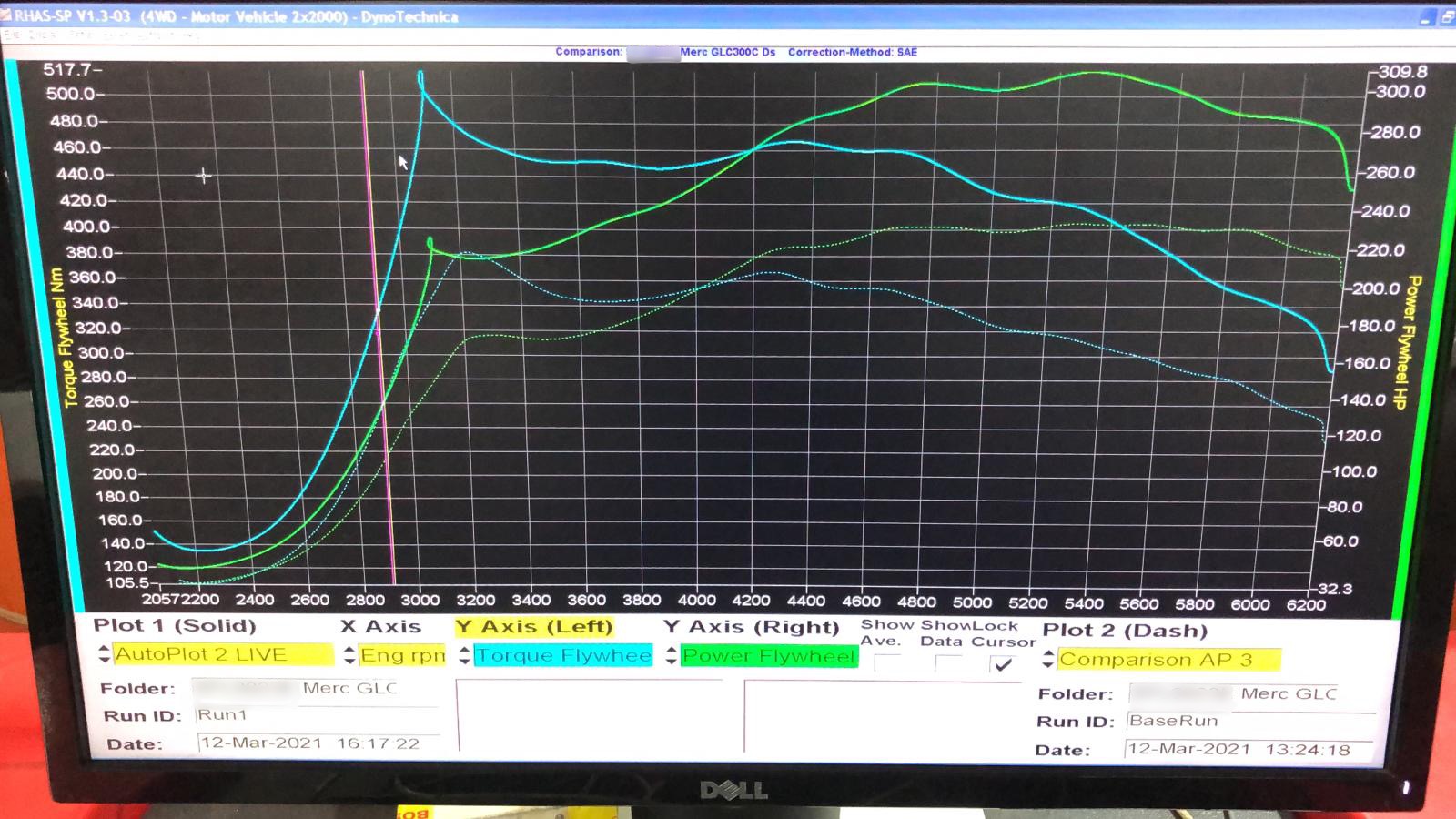Click the 6200 rpm axis tick label
Viewport: 1456px width, 819px height.
point(1306,604)
